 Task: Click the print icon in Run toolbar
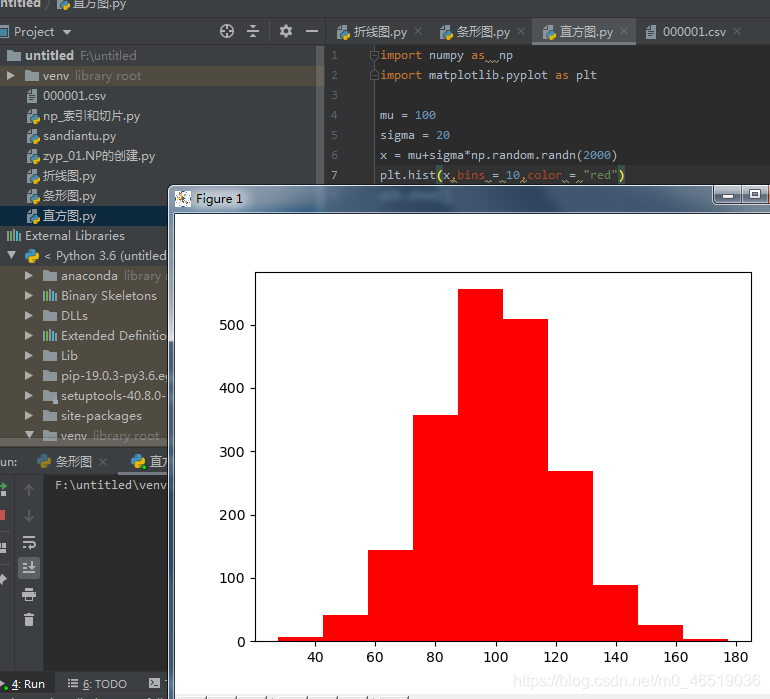pos(29,594)
